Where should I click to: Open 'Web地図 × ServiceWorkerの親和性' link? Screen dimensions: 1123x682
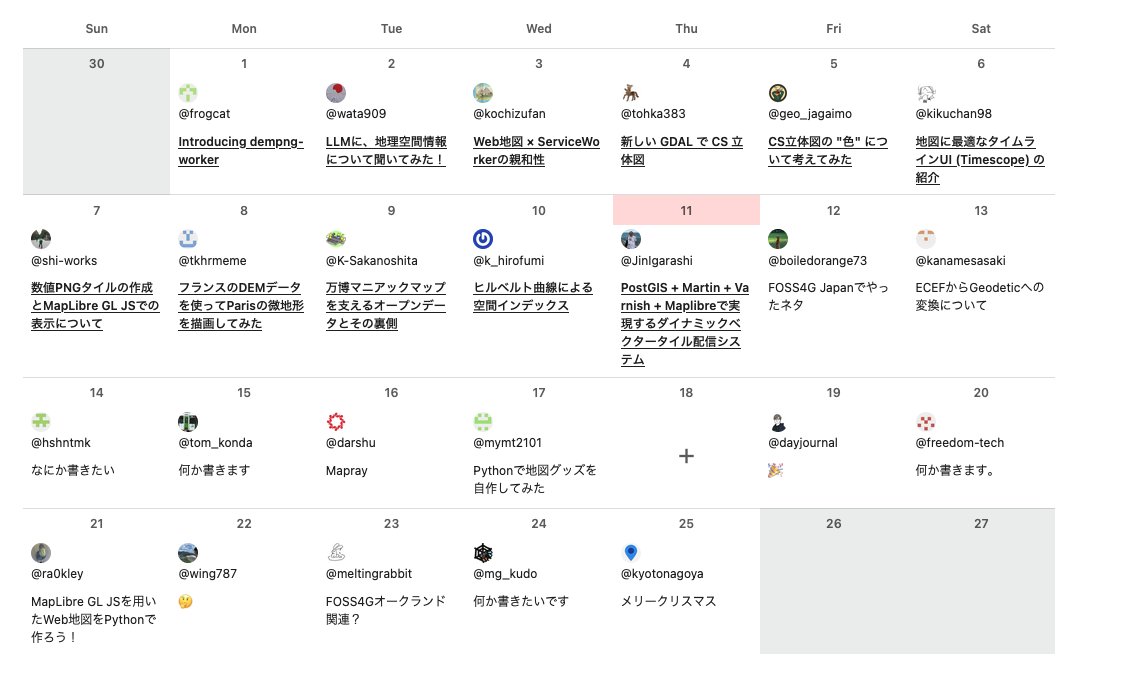pyautogui.click(x=536, y=150)
